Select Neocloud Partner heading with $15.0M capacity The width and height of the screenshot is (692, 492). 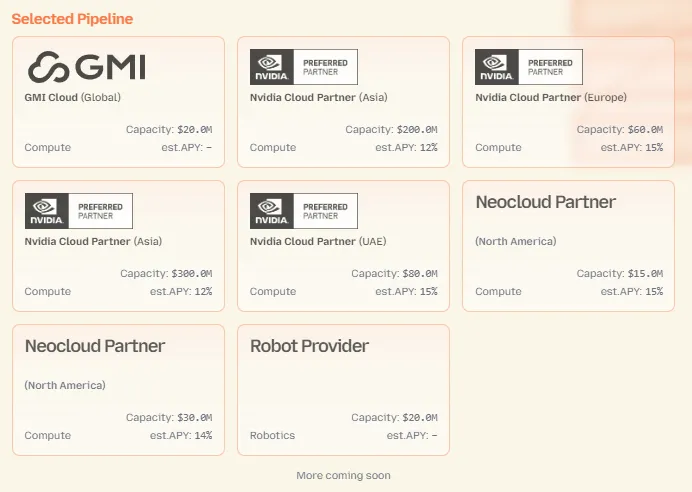pos(545,202)
